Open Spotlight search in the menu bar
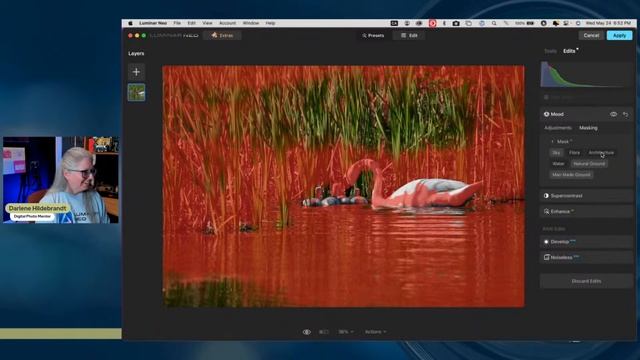This screenshot has width=640, height=360. [x=494, y=23]
